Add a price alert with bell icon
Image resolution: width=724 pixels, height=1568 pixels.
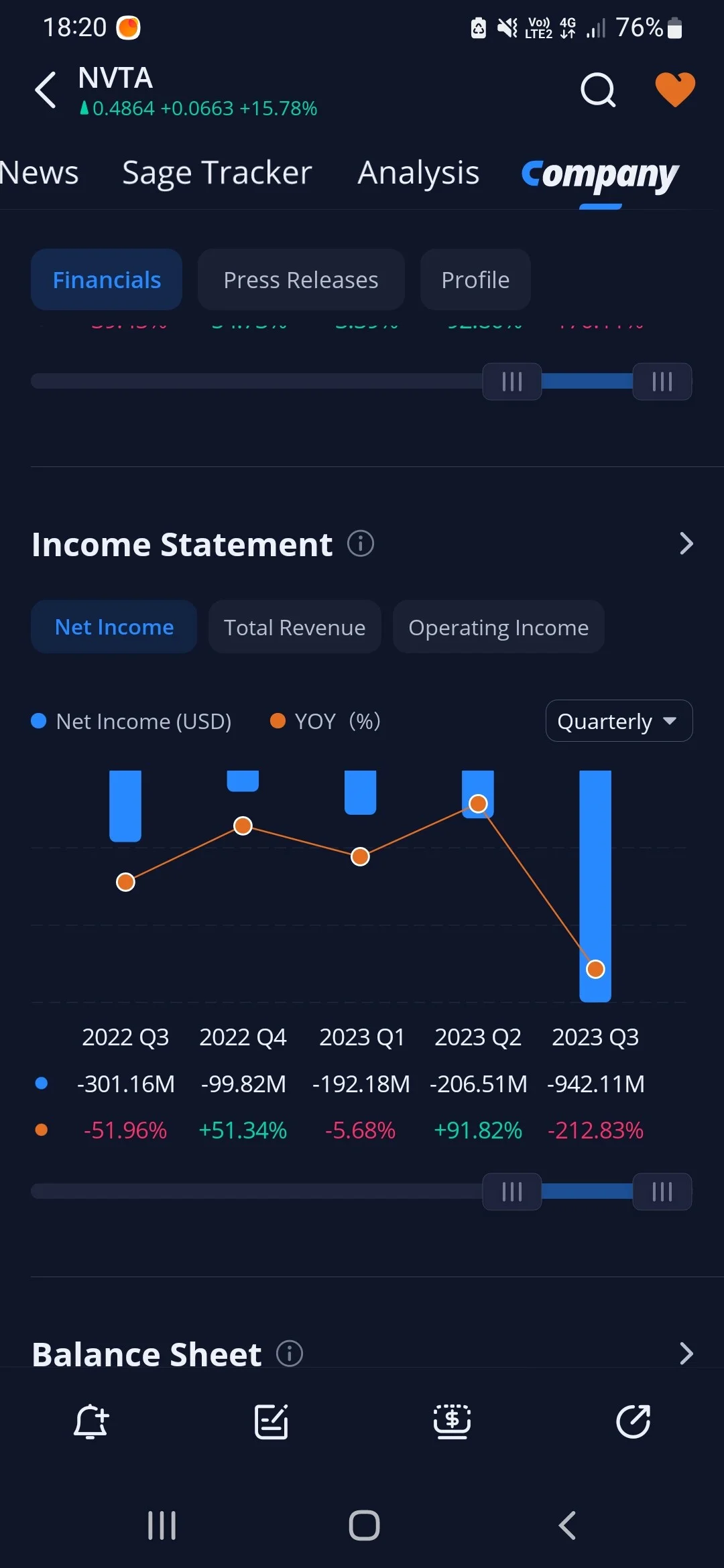tap(90, 1421)
